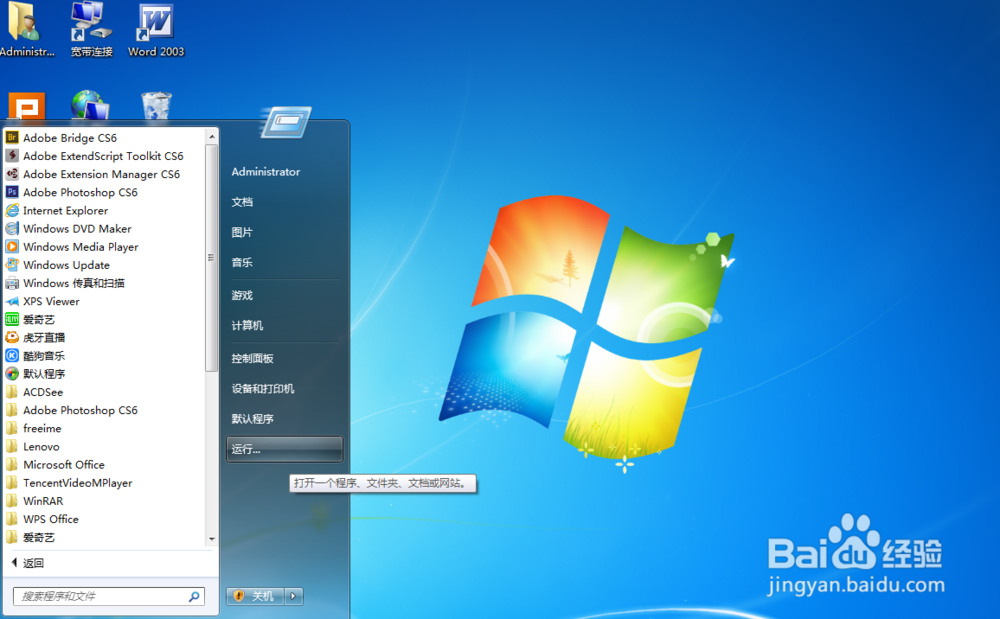The image size is (1000, 619).
Task: Click the 关机 shutdown button
Action: pos(256,596)
